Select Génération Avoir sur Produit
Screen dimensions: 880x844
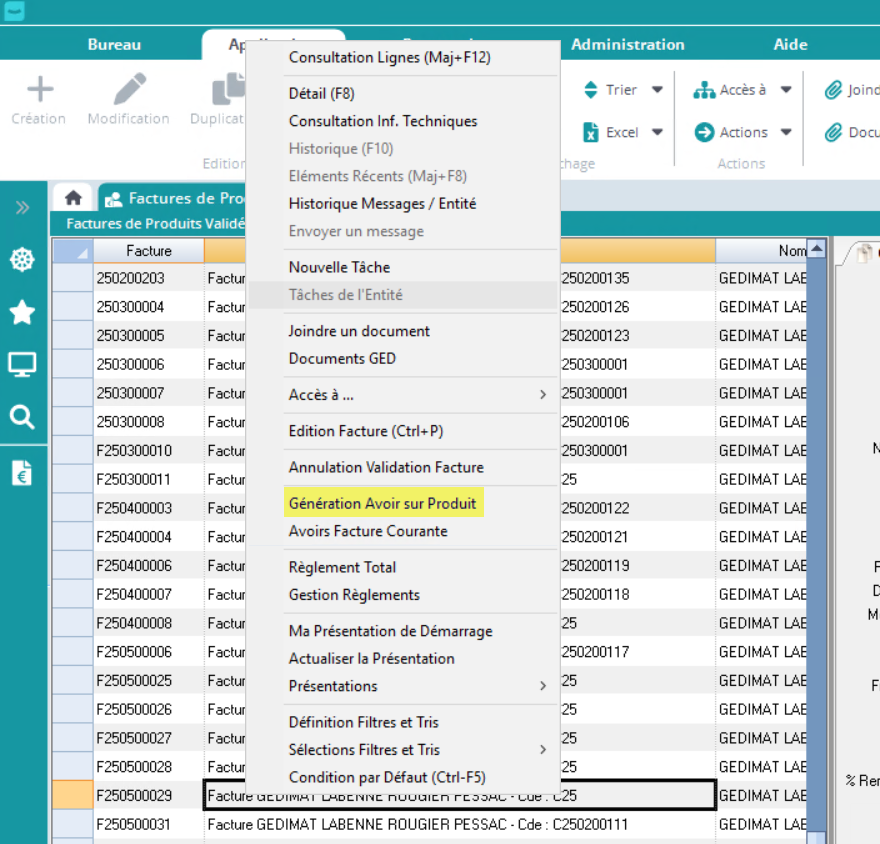click(x=382, y=503)
